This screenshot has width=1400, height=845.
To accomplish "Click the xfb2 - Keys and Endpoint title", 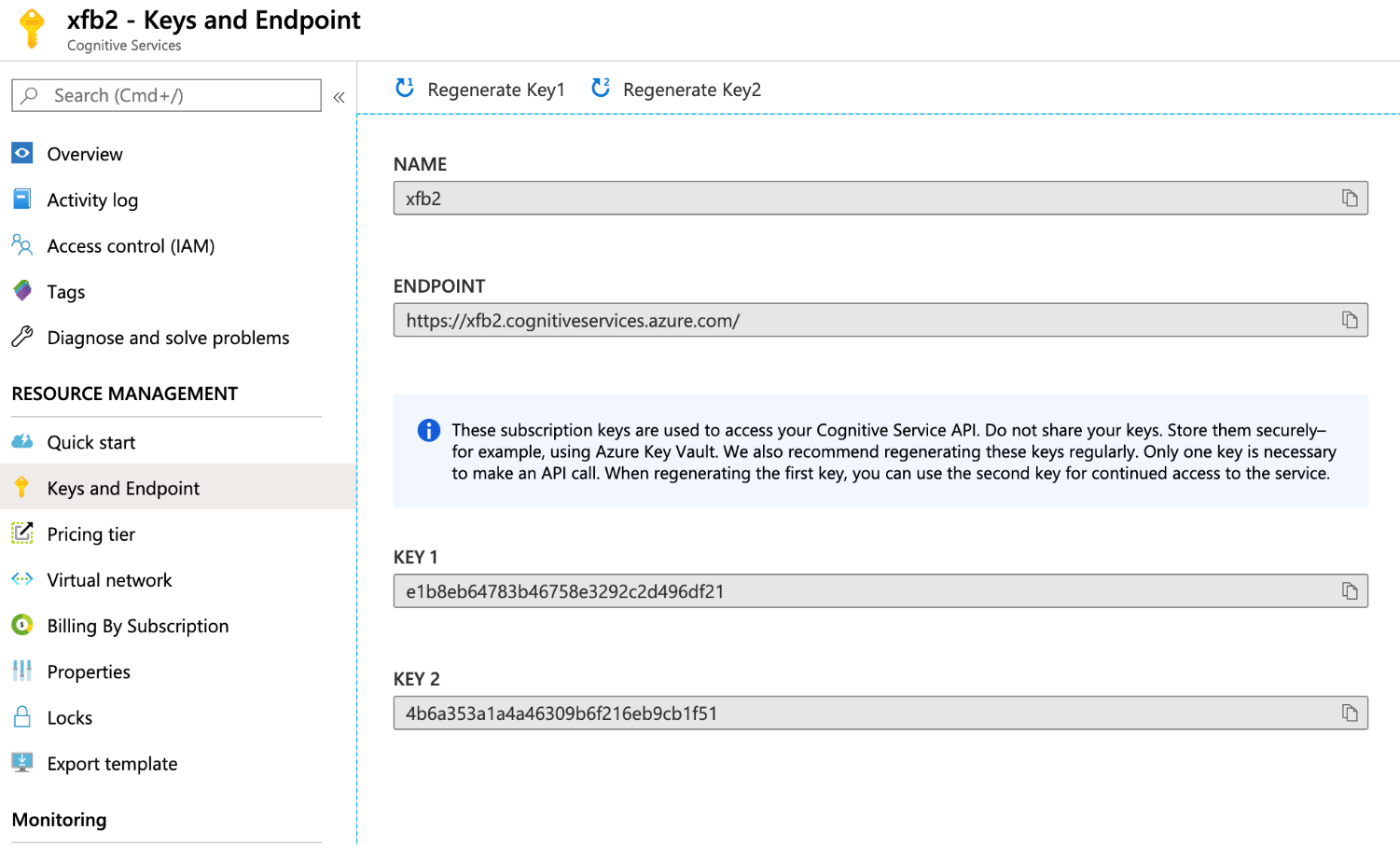I will [x=214, y=20].
